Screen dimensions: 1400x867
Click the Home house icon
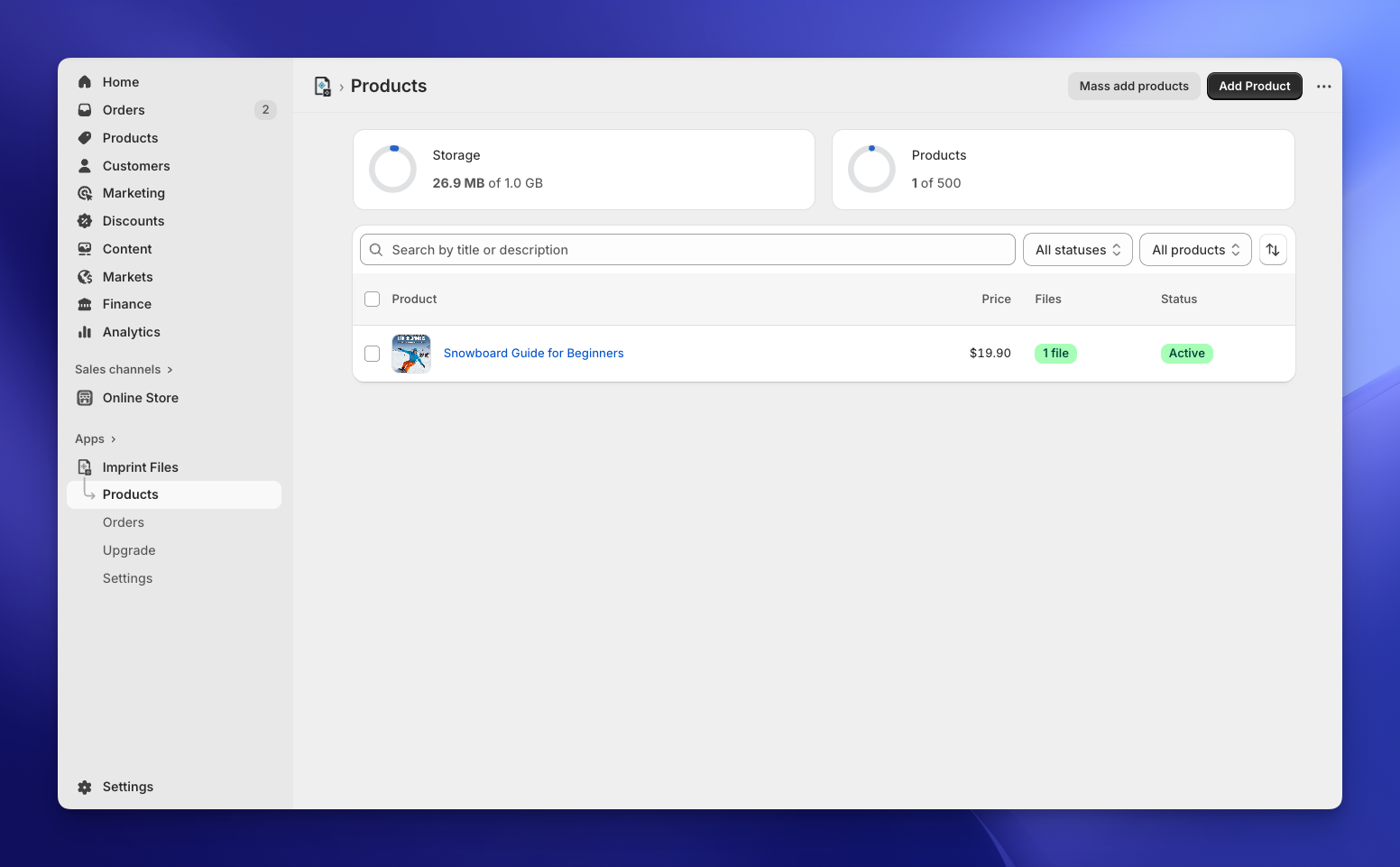[x=85, y=82]
